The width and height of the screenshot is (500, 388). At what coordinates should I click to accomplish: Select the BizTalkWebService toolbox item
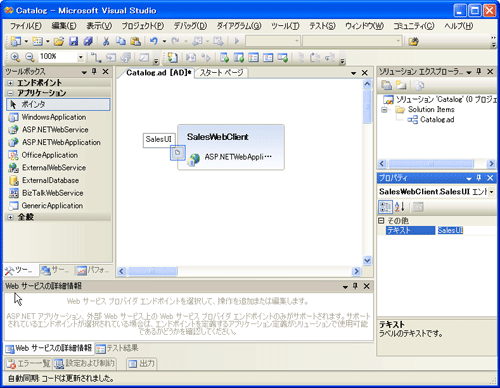pos(58,193)
